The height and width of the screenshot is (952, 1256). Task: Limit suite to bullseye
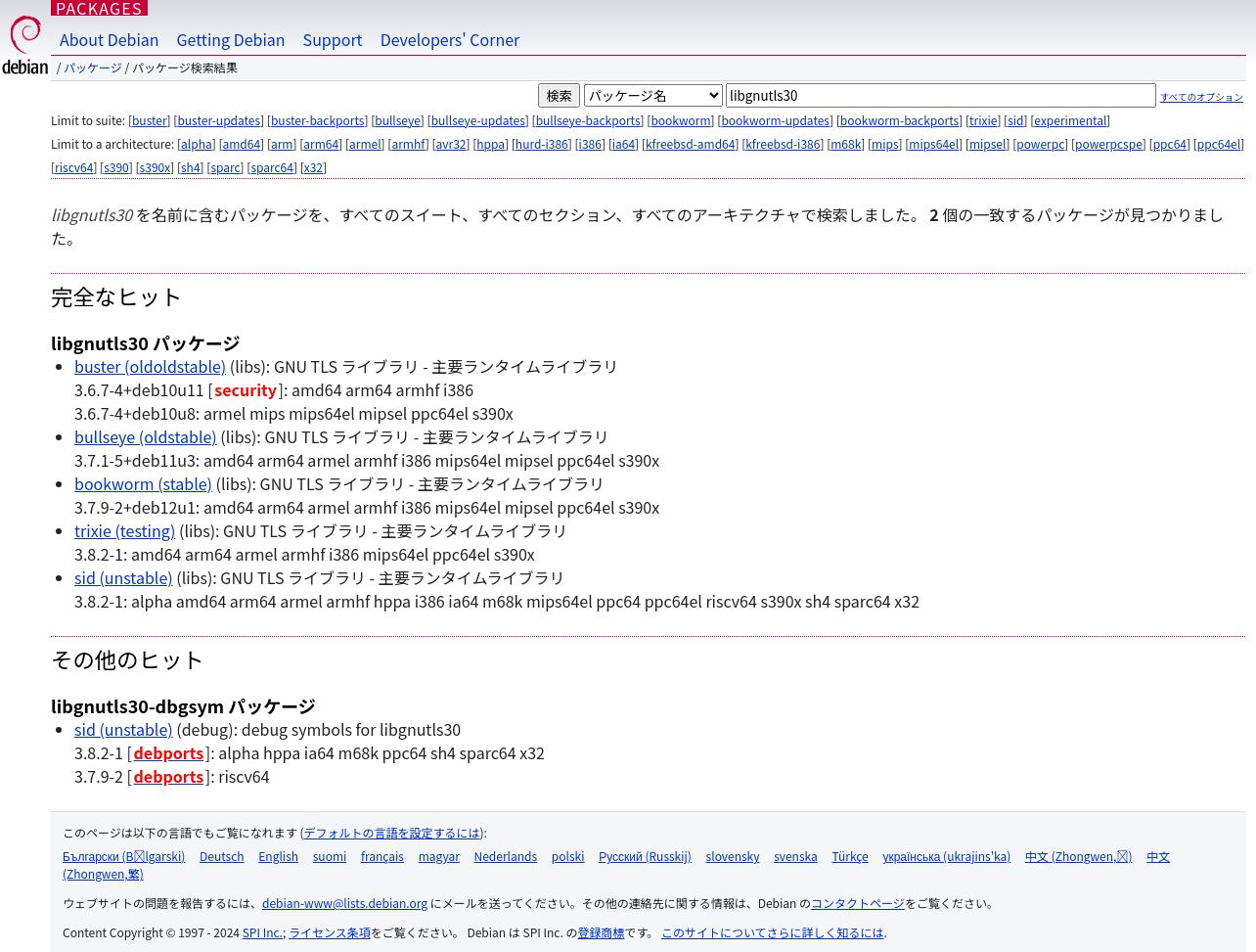click(x=398, y=120)
